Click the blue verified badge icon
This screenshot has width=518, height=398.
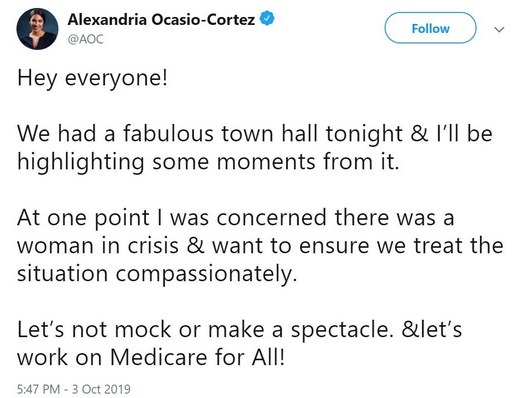[x=267, y=19]
